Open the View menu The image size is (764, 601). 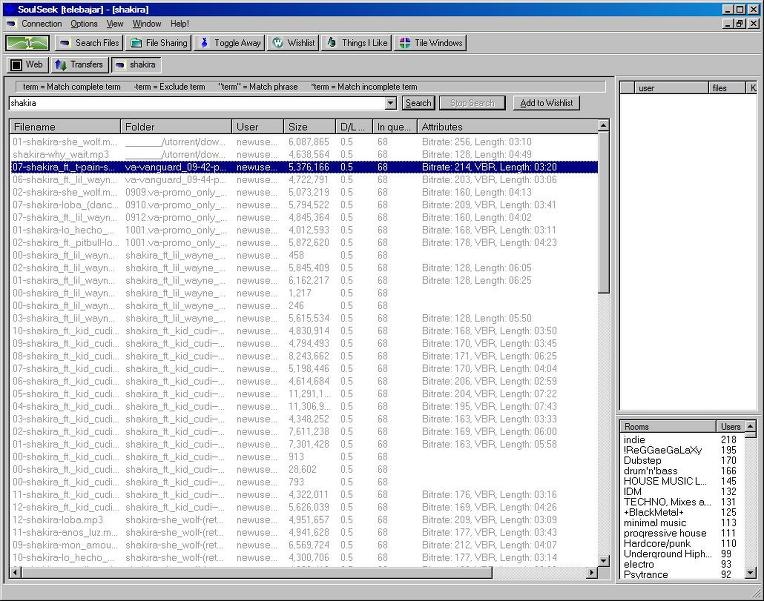(115, 23)
